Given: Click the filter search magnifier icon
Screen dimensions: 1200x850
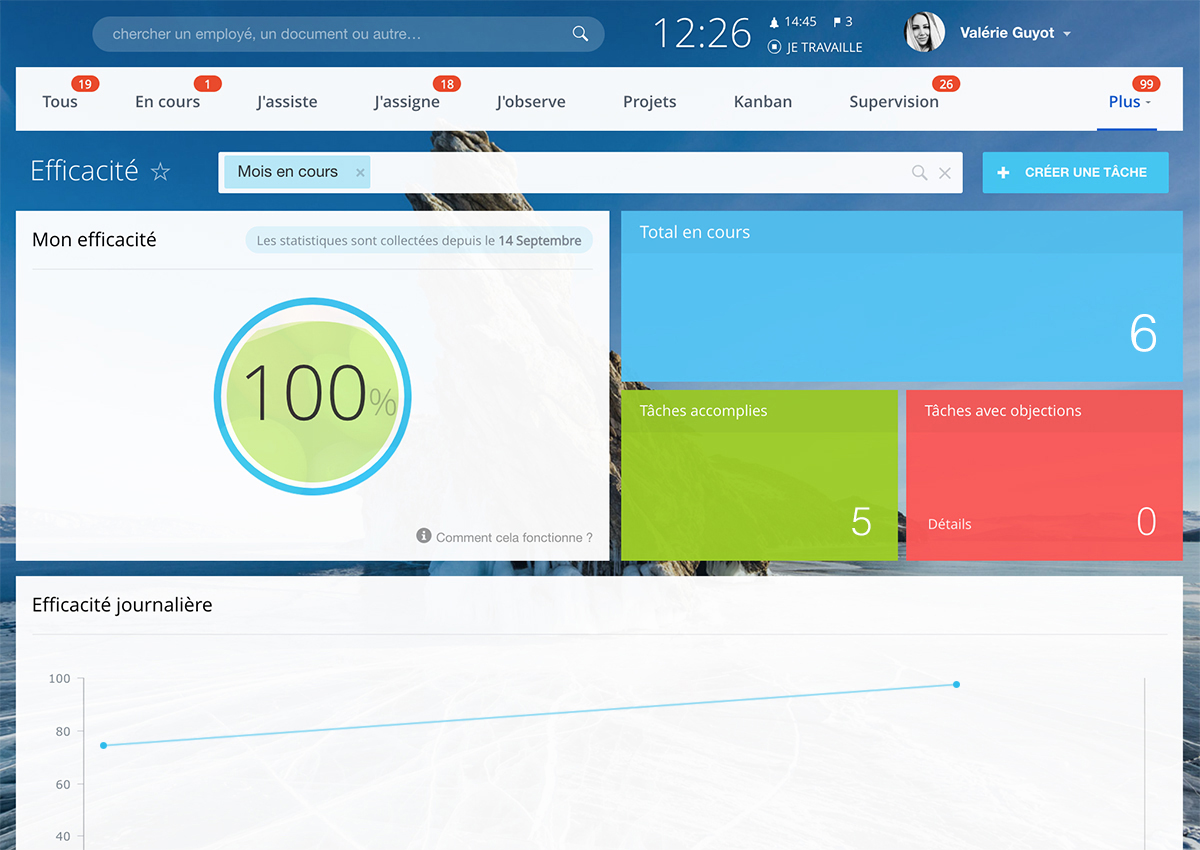Looking at the screenshot, I should [x=919, y=173].
